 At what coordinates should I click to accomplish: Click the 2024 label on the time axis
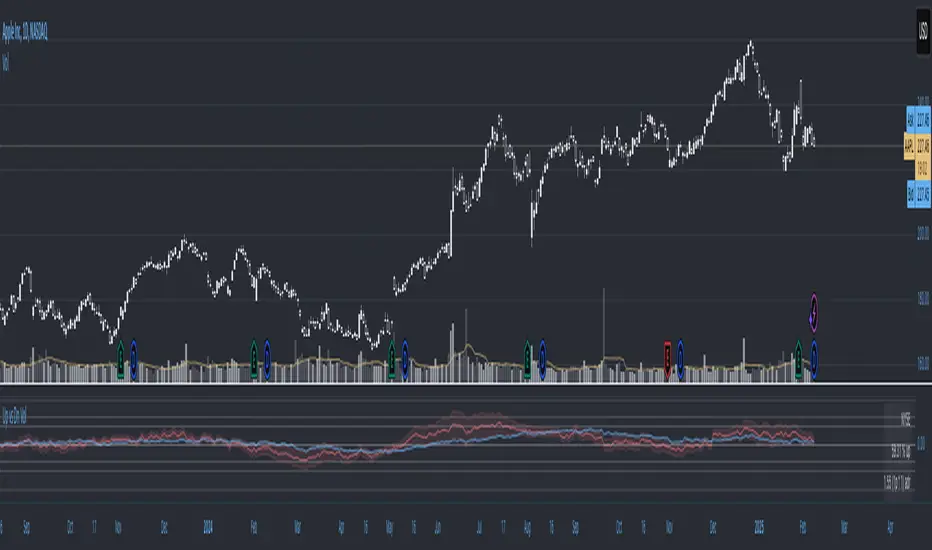207,527
